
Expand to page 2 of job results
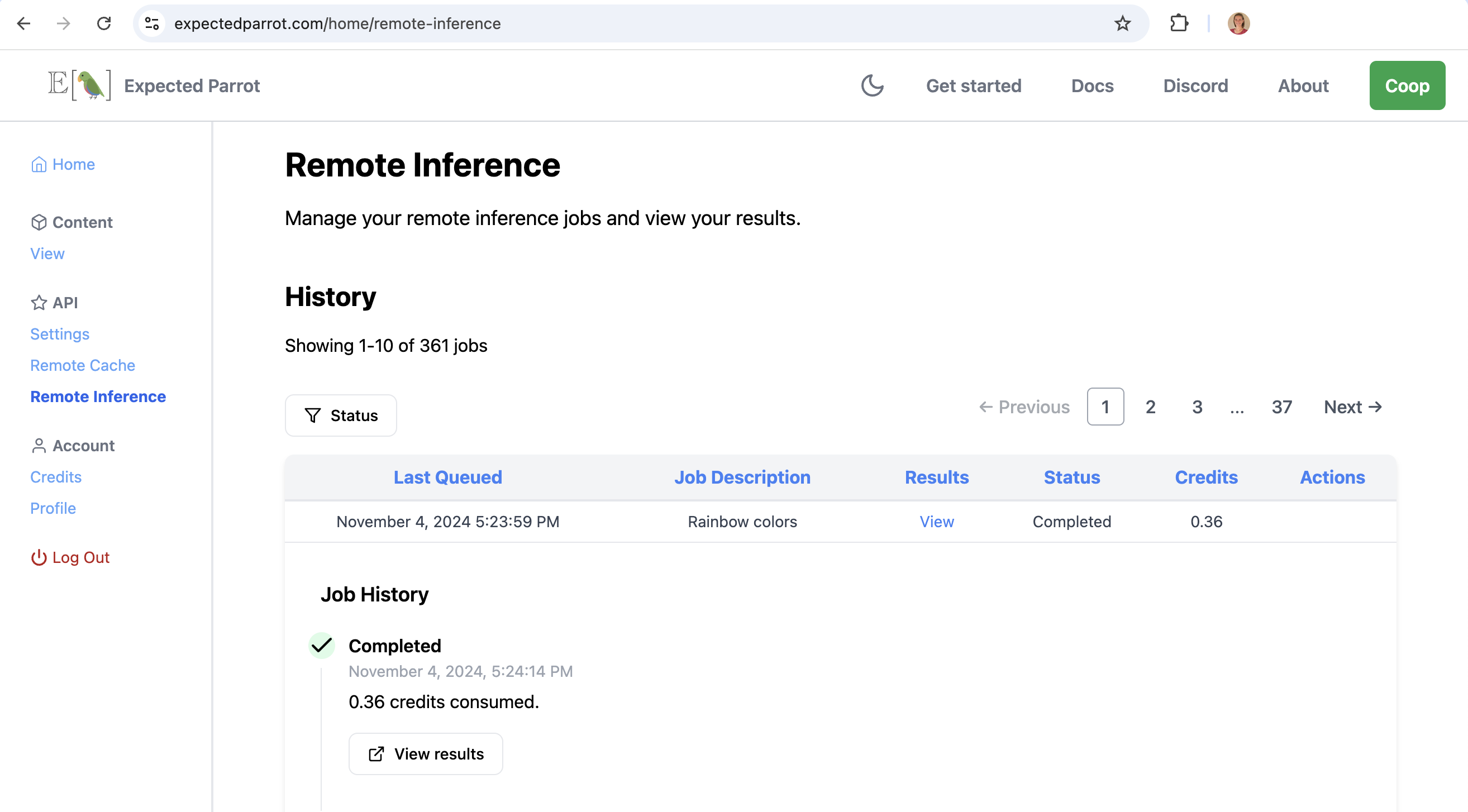coord(1150,407)
